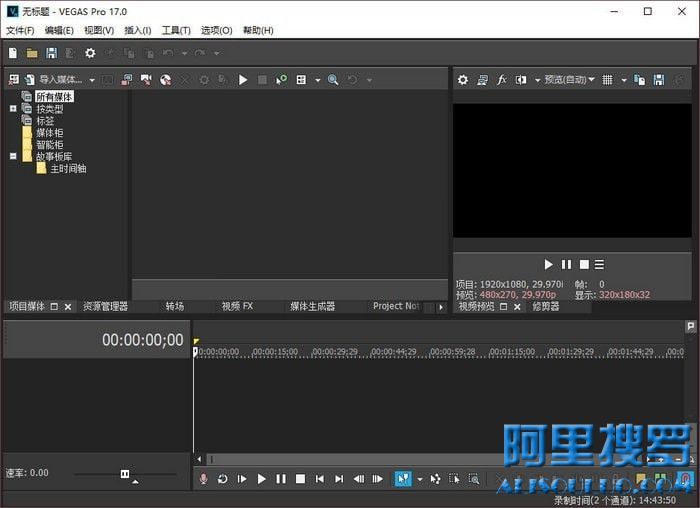Switch to the 转场 tab

[175, 306]
